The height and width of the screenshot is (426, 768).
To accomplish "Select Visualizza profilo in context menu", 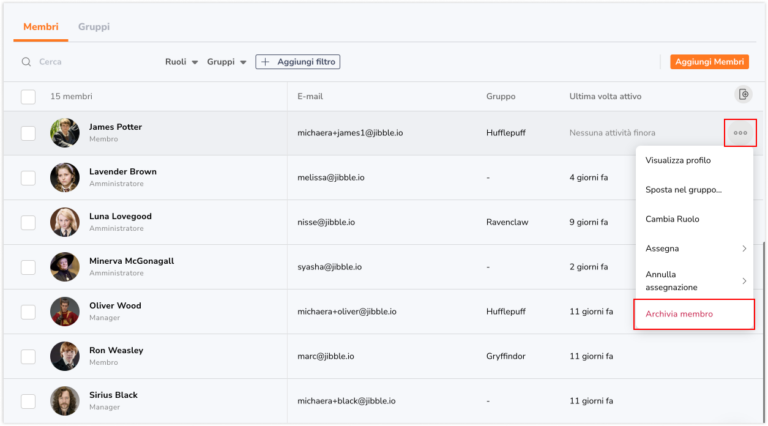I will (678, 161).
